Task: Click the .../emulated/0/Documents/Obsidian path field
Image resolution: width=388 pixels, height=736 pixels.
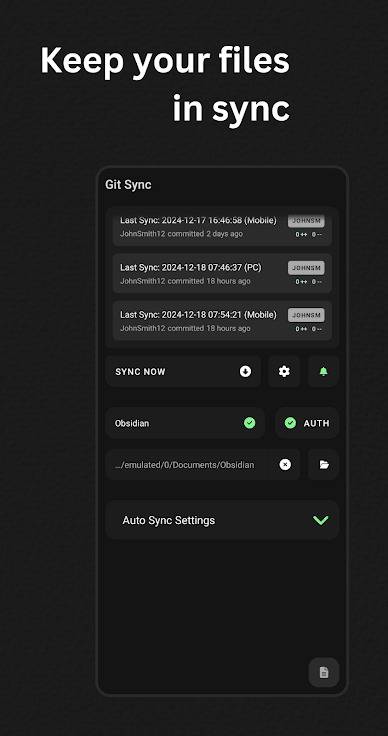Action: 203,464
